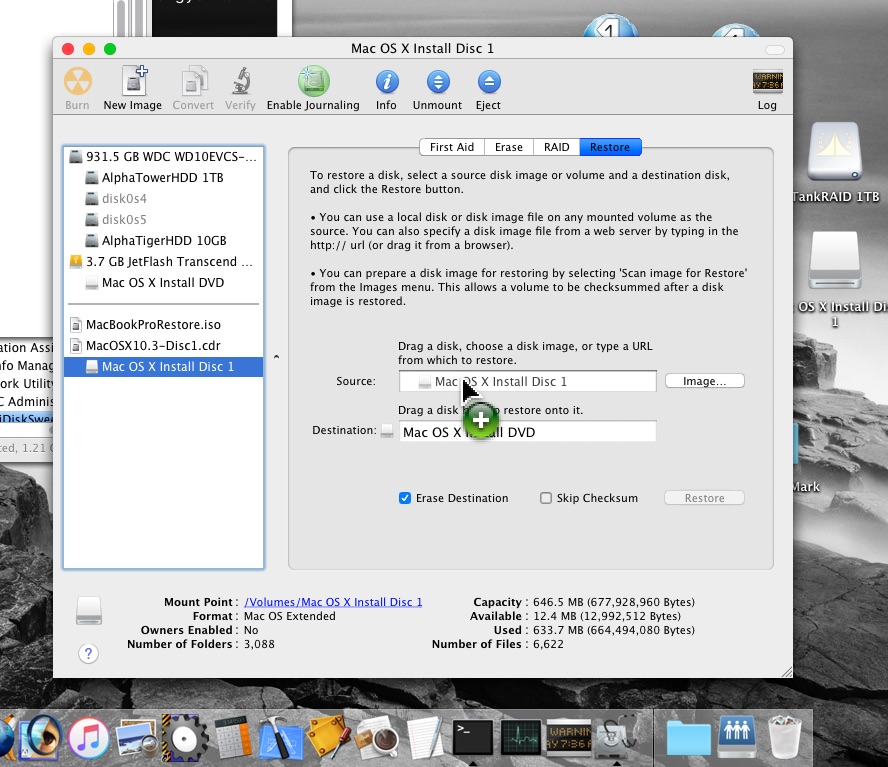Open TextEdit from the Dock
The width and height of the screenshot is (888, 767).
(x=425, y=737)
